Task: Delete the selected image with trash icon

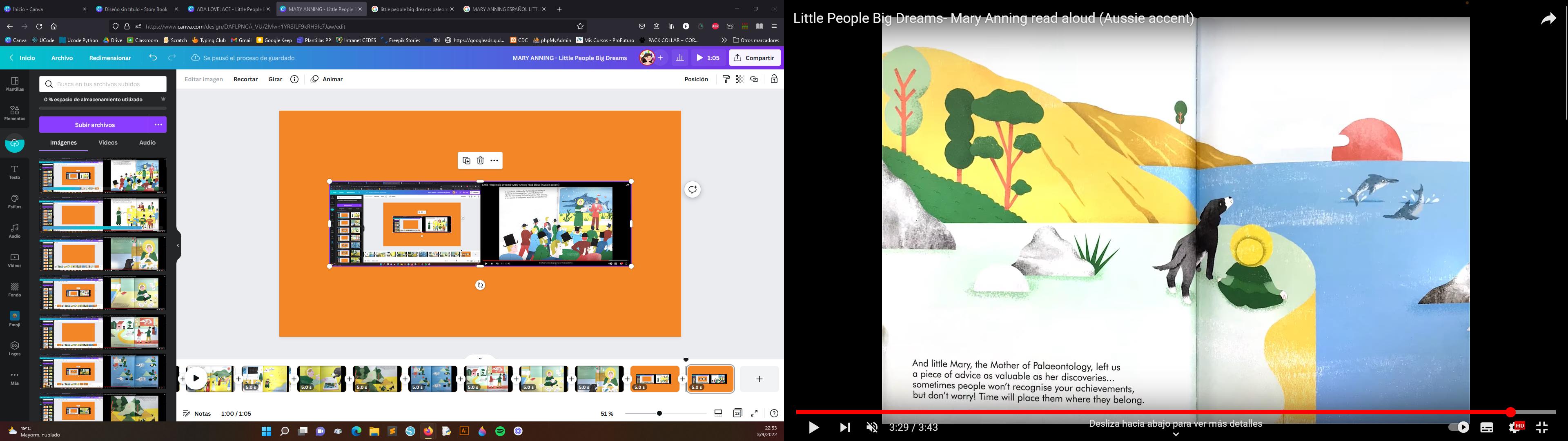Action: point(480,161)
